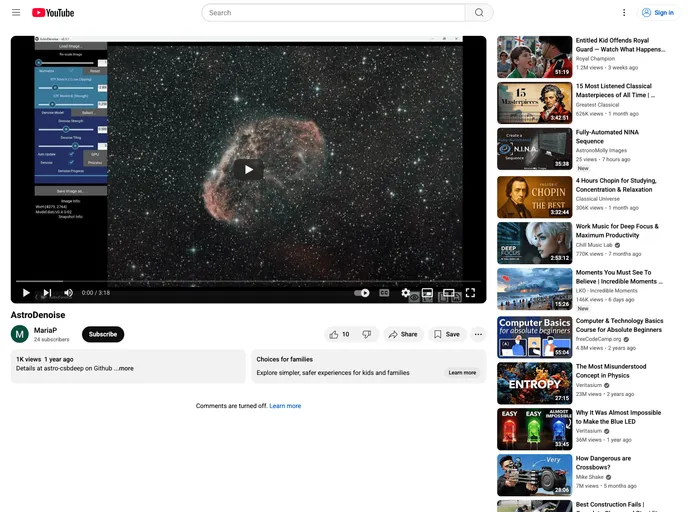
Task: Click freeCodeCamp.org channel name
Action: click(598, 339)
